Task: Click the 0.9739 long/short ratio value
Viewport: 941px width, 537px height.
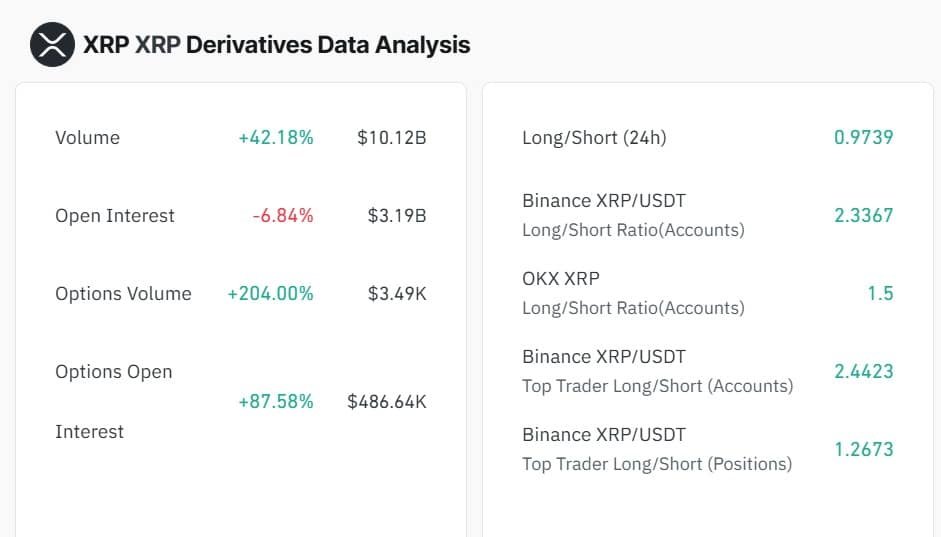Action: click(x=863, y=138)
